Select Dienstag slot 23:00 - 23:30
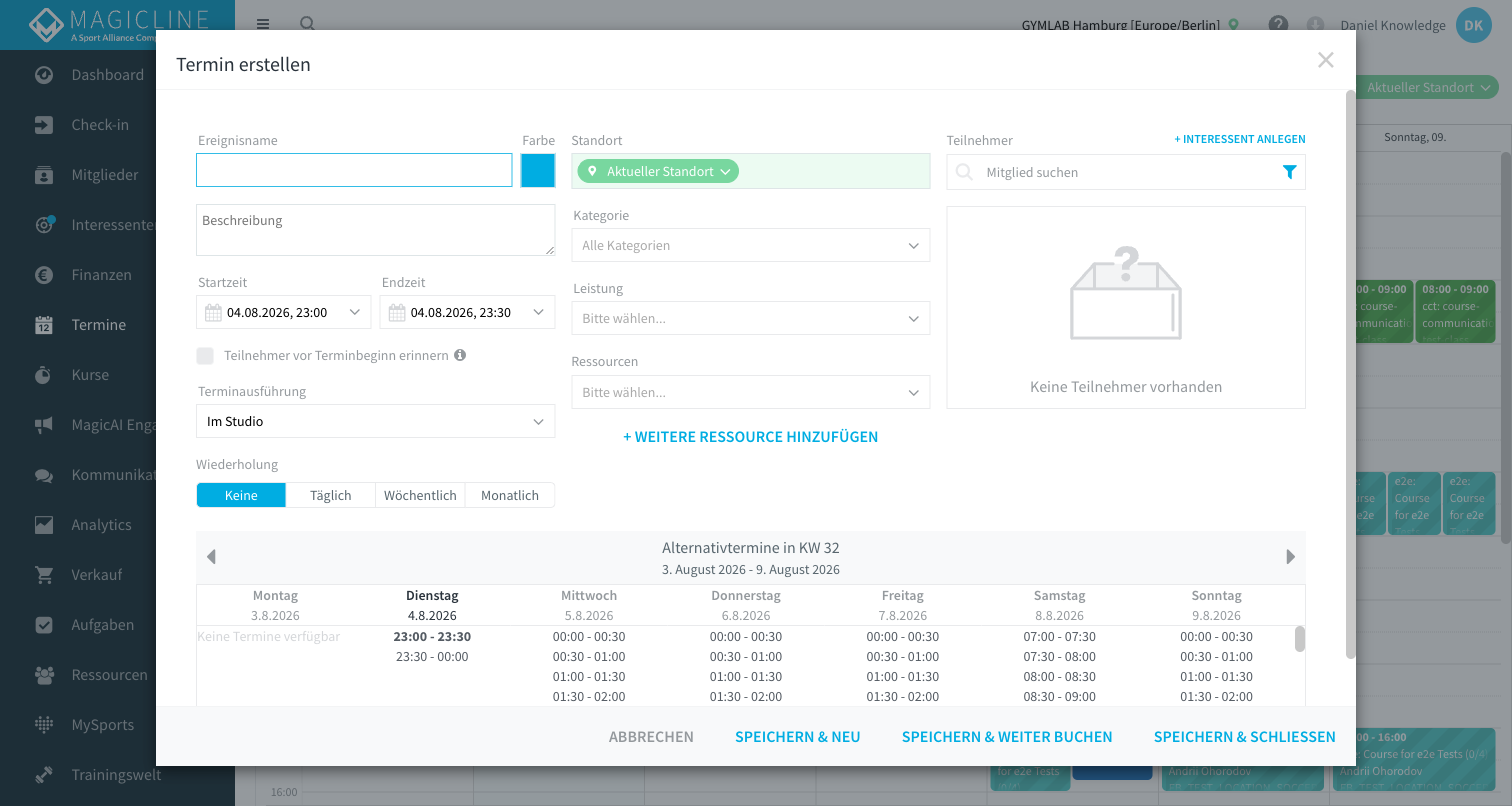Image resolution: width=1512 pixels, height=806 pixels. tap(432, 637)
